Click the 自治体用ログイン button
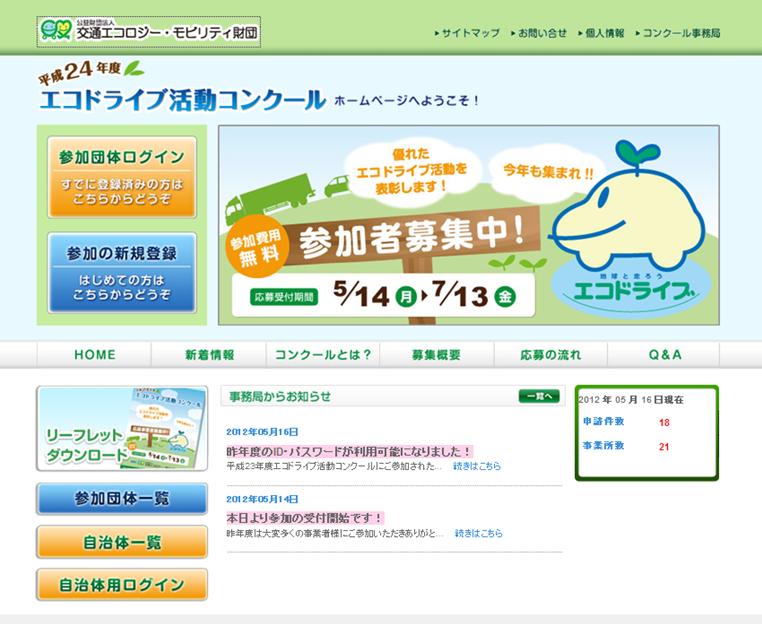Image resolution: width=762 pixels, height=624 pixels. [122, 585]
